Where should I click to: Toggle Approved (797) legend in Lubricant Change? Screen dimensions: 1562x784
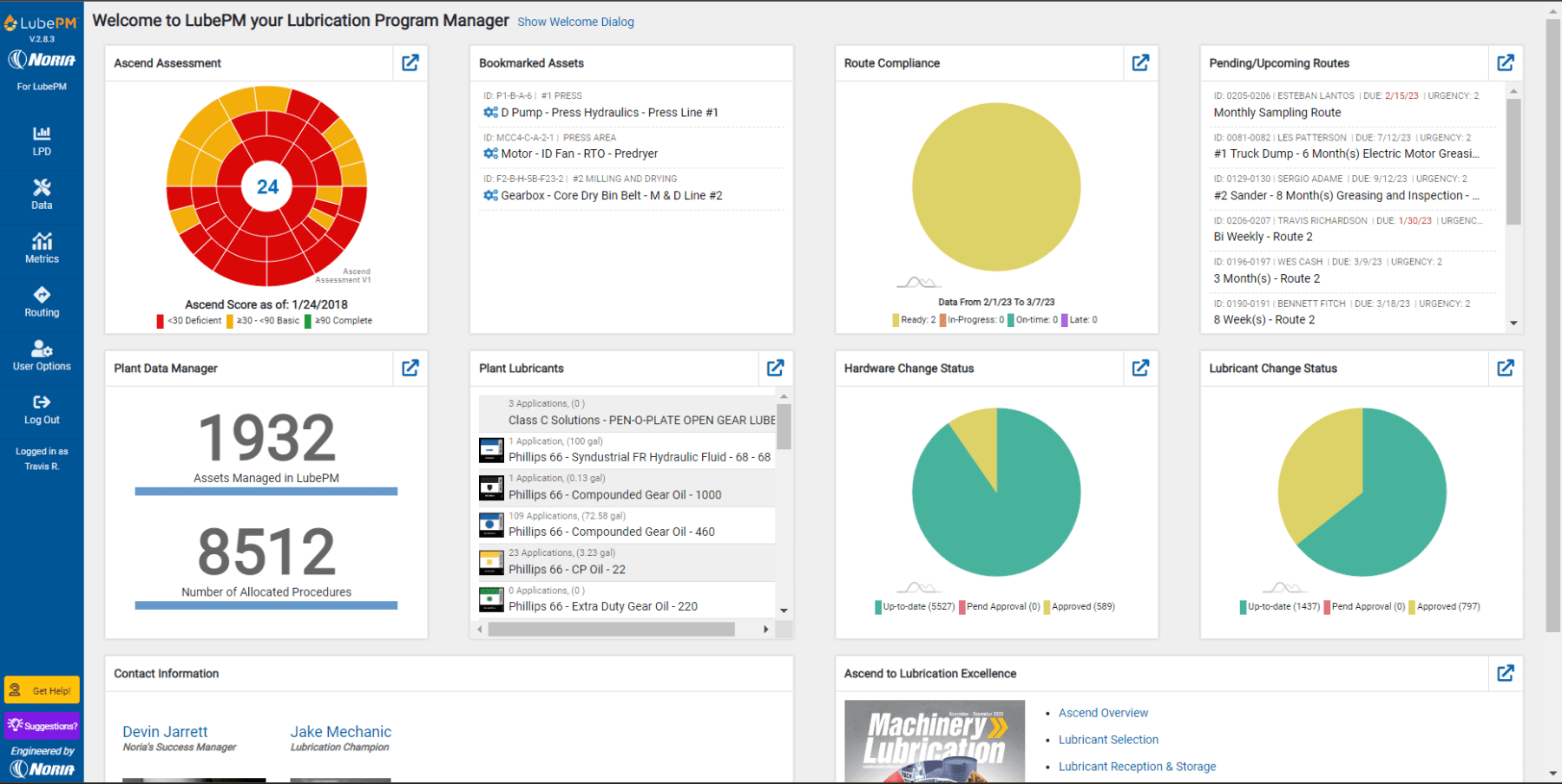click(1445, 607)
